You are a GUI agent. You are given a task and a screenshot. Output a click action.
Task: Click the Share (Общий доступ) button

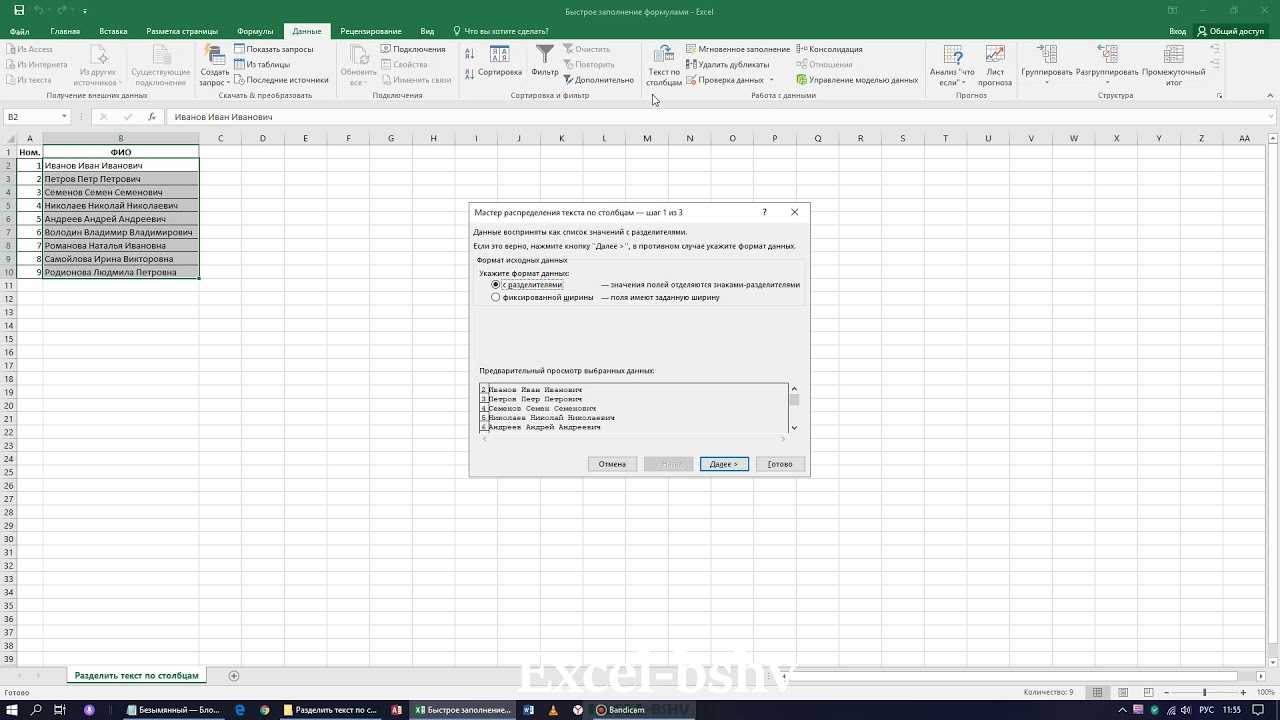[1231, 31]
